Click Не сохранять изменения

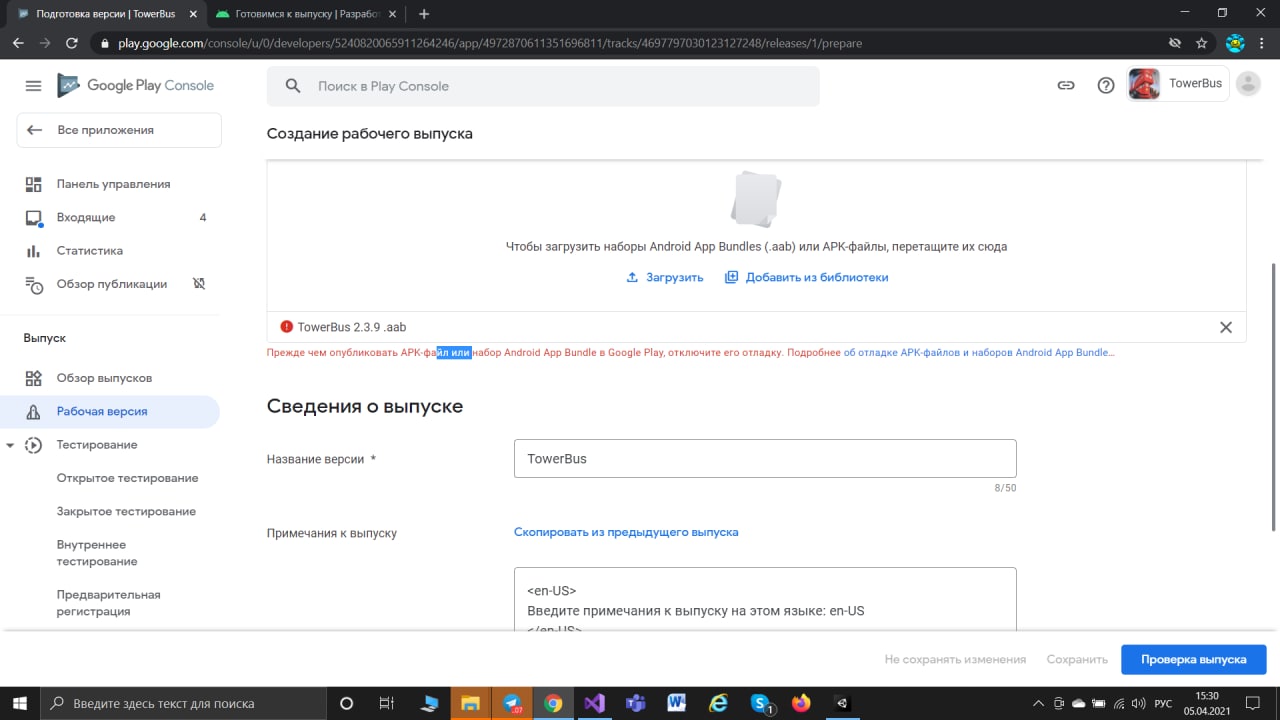(x=955, y=659)
